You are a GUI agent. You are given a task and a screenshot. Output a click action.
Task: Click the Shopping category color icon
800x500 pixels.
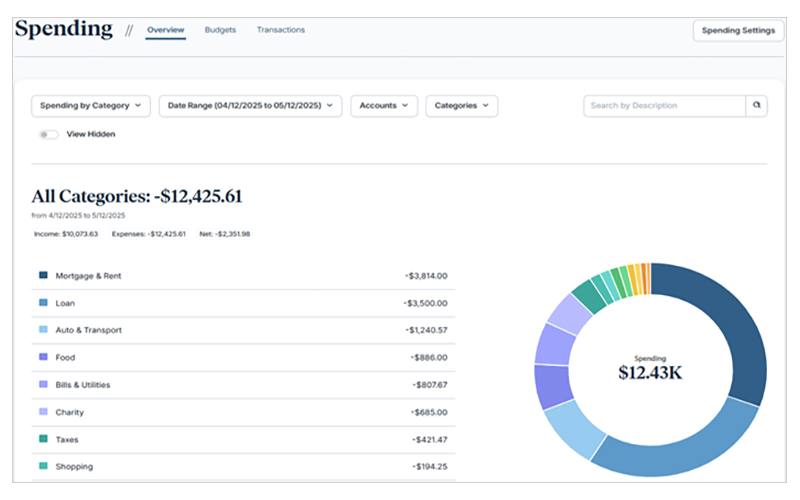pos(43,466)
